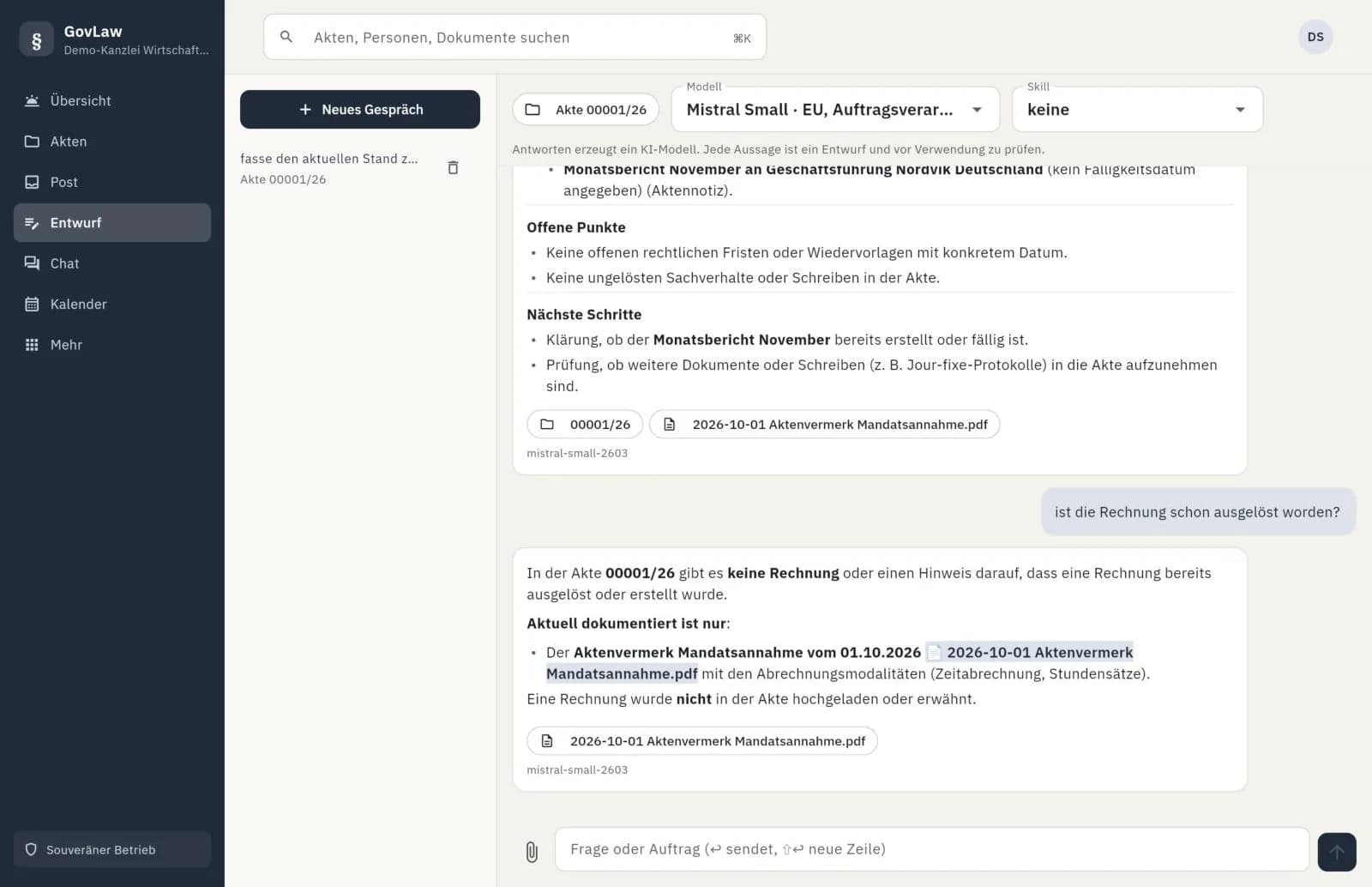
Task: Start a Neues Gespräch
Action: [360, 110]
